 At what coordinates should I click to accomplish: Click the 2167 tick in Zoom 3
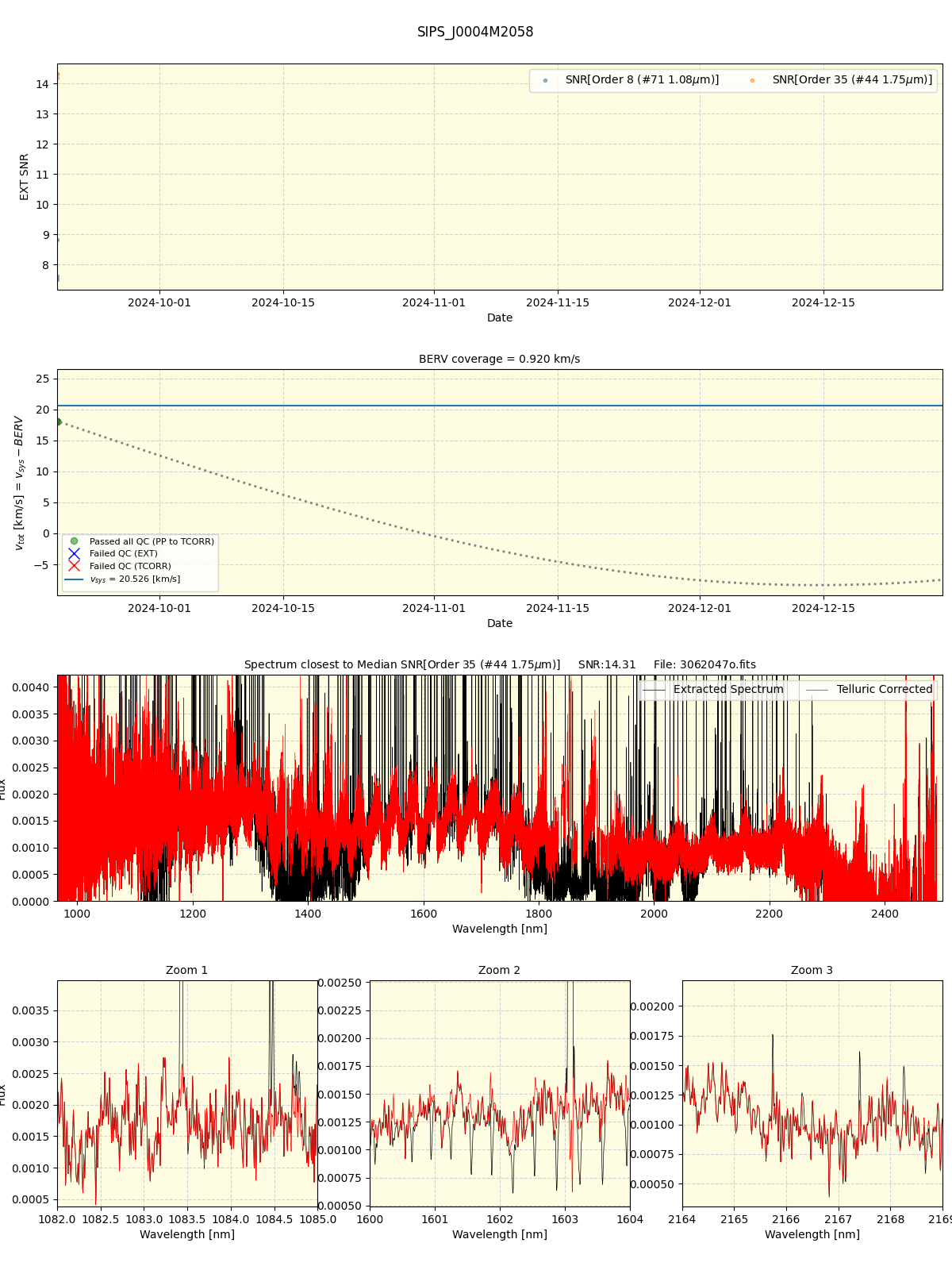[x=838, y=1219]
